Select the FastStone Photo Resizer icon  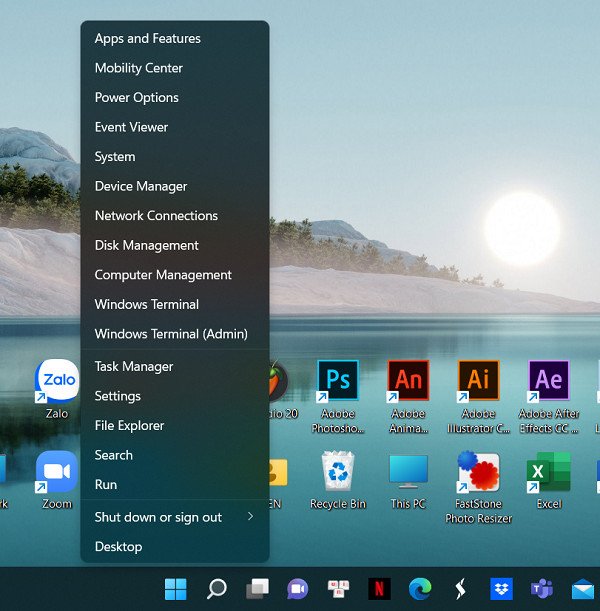point(478,472)
